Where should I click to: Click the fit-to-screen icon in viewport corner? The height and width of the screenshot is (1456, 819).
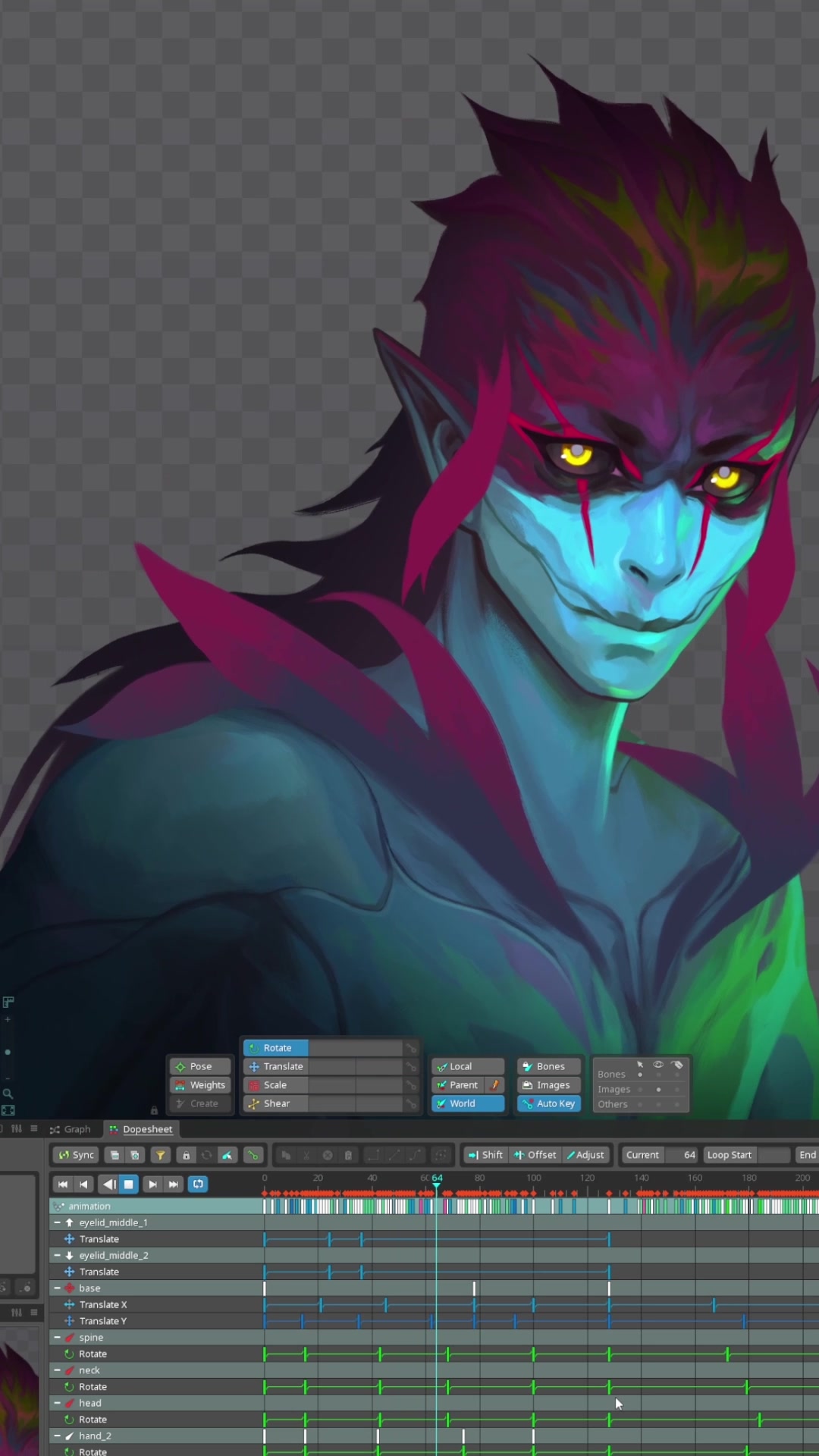(x=8, y=1110)
